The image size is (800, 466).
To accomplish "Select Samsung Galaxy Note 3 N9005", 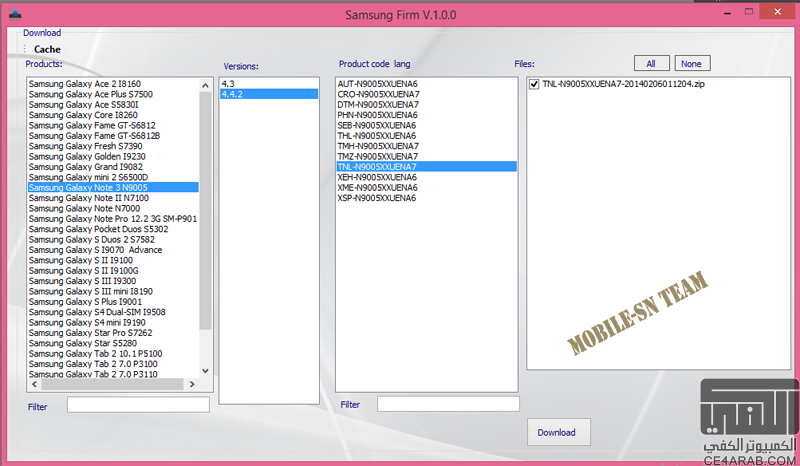I will (113, 187).
